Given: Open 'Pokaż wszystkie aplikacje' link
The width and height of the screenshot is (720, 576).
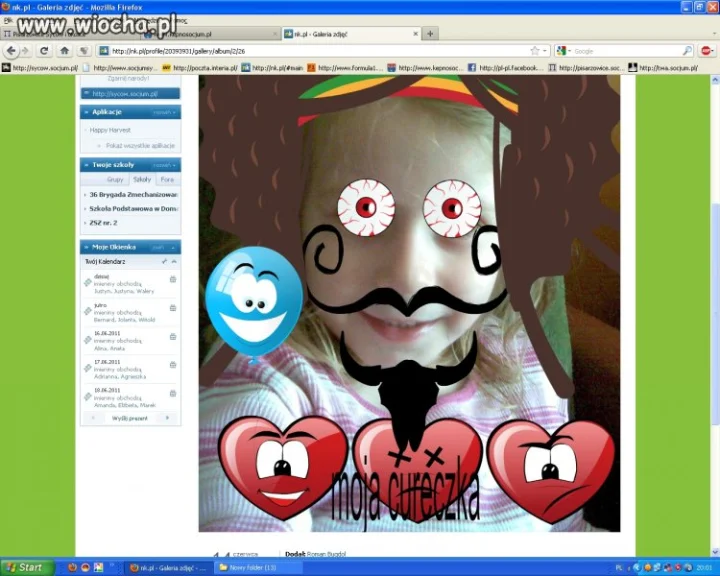Looking at the screenshot, I should 140,146.
